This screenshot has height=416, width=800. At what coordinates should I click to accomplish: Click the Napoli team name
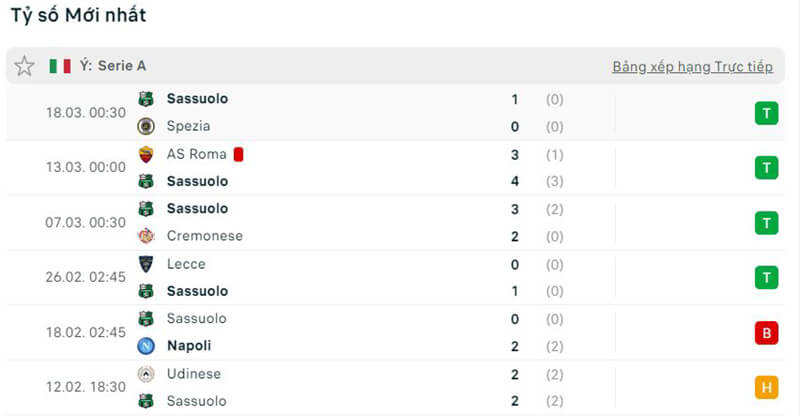(x=190, y=346)
